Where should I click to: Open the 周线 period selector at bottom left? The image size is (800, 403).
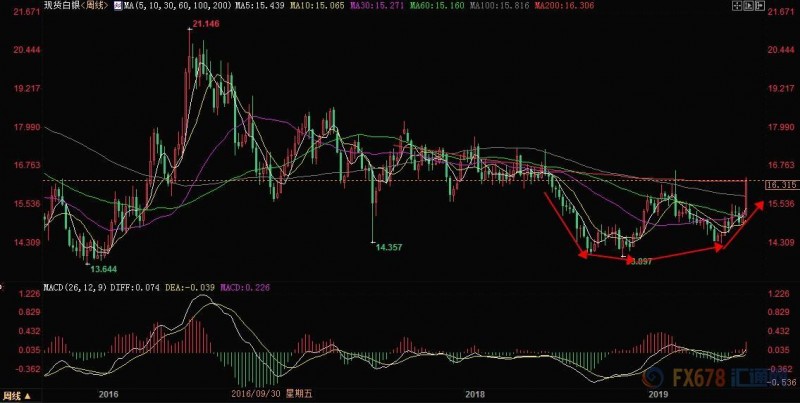click(x=16, y=396)
